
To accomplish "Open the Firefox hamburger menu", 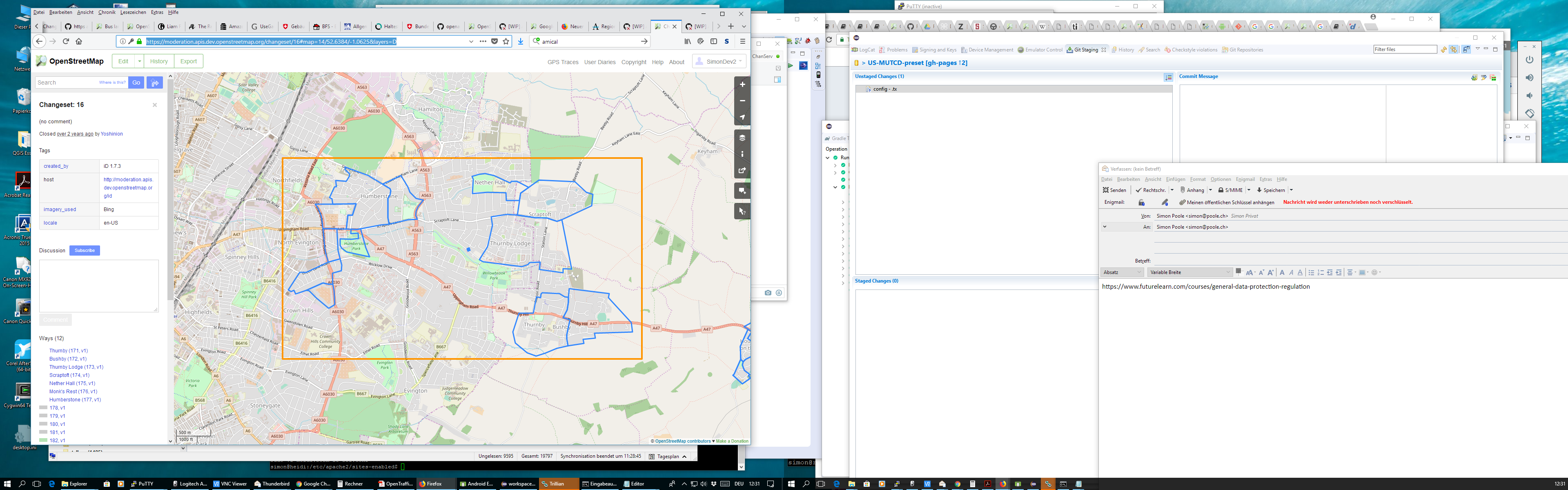I will pos(743,41).
